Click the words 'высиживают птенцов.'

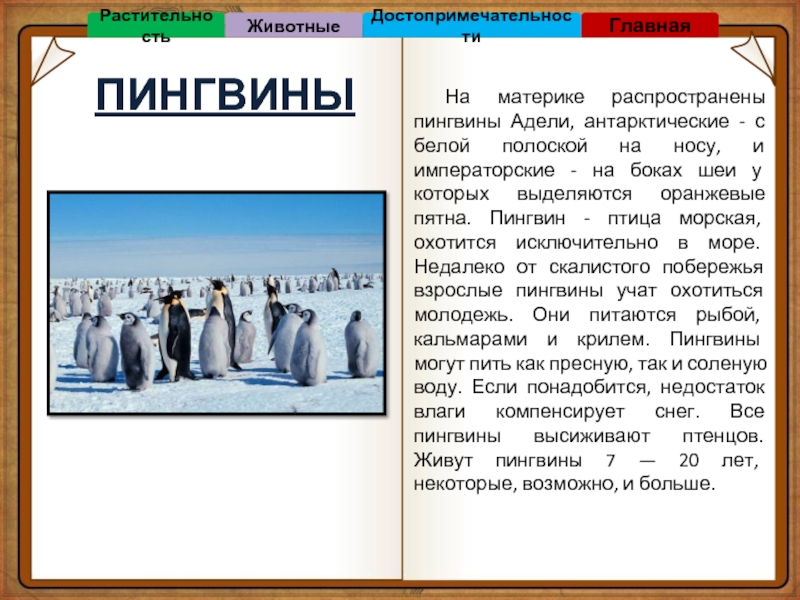(648, 436)
